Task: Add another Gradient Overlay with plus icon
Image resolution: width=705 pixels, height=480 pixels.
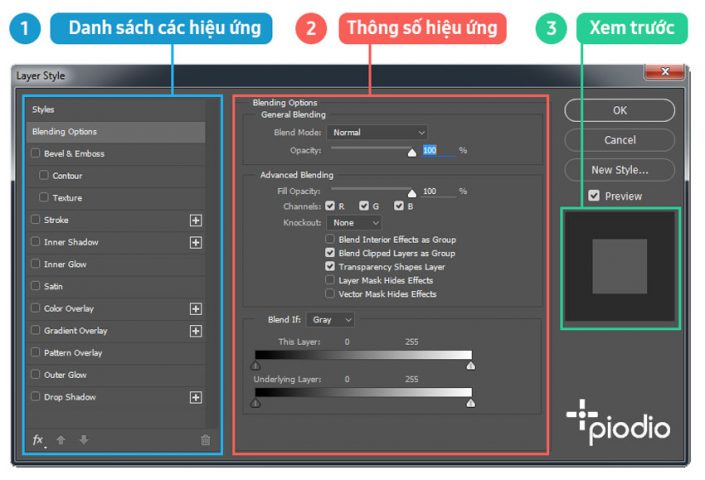Action: (x=196, y=331)
